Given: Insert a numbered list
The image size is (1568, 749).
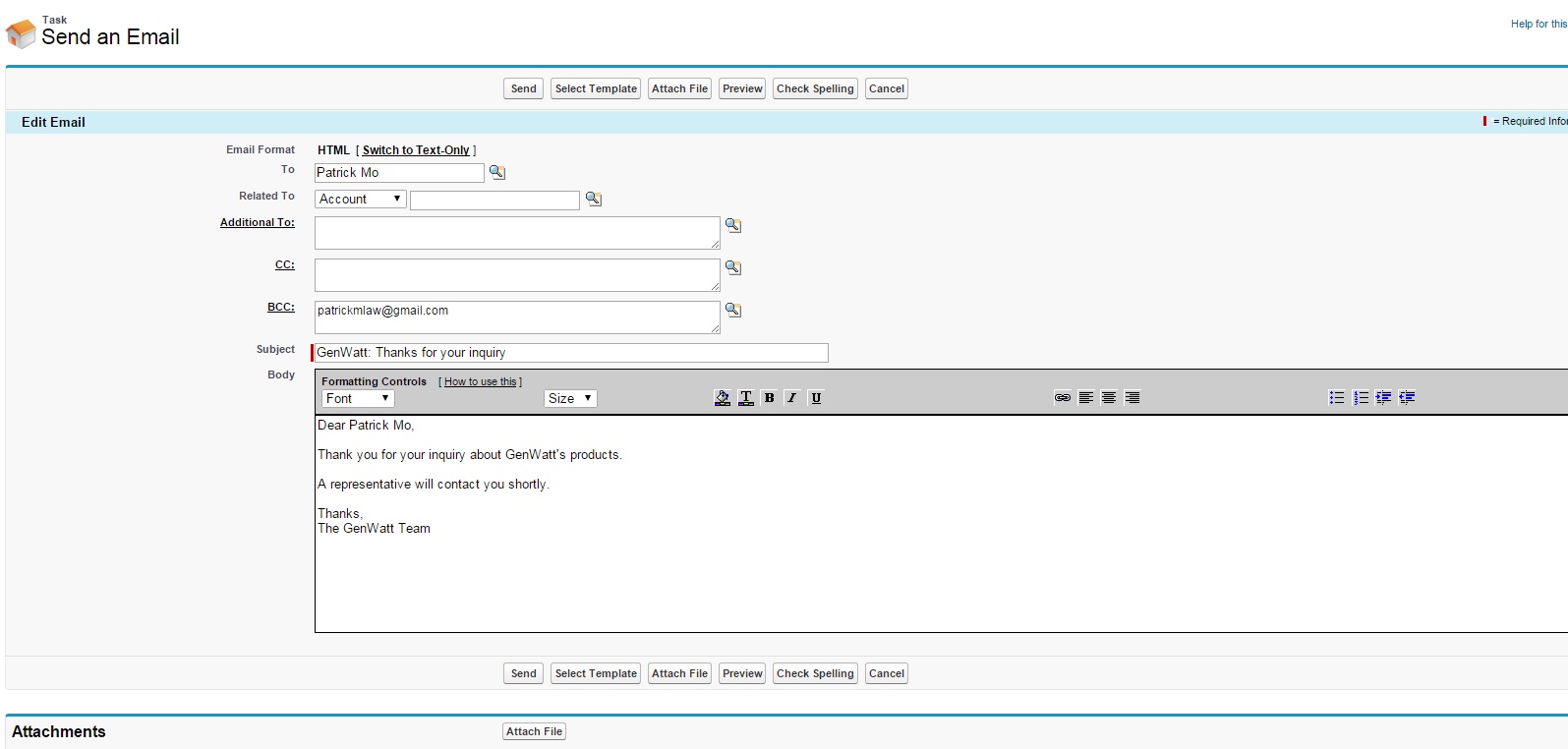Looking at the screenshot, I should pyautogui.click(x=1361, y=398).
